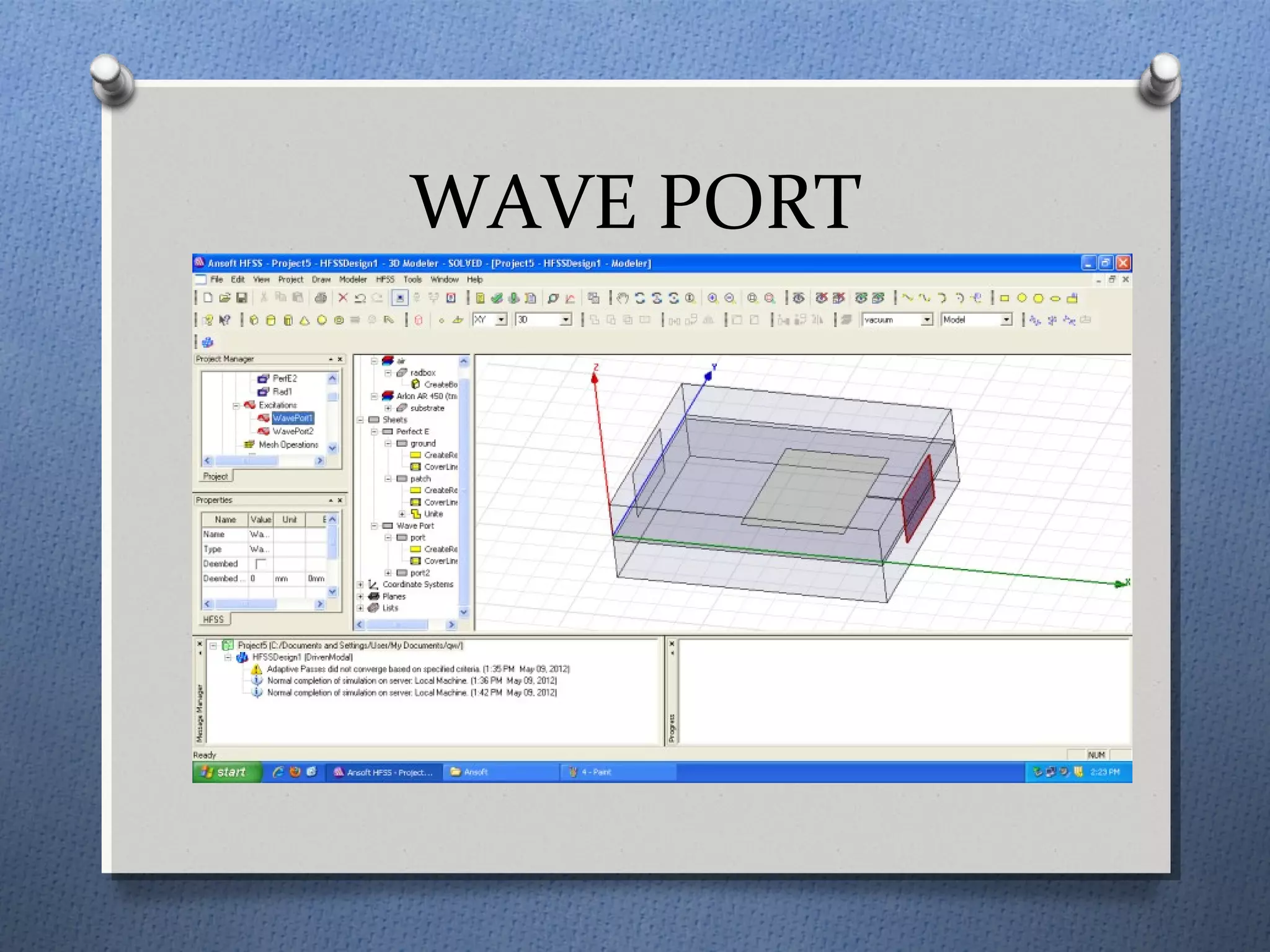Click the Fit All zoom icon
1270x952 pixels.
click(752, 298)
